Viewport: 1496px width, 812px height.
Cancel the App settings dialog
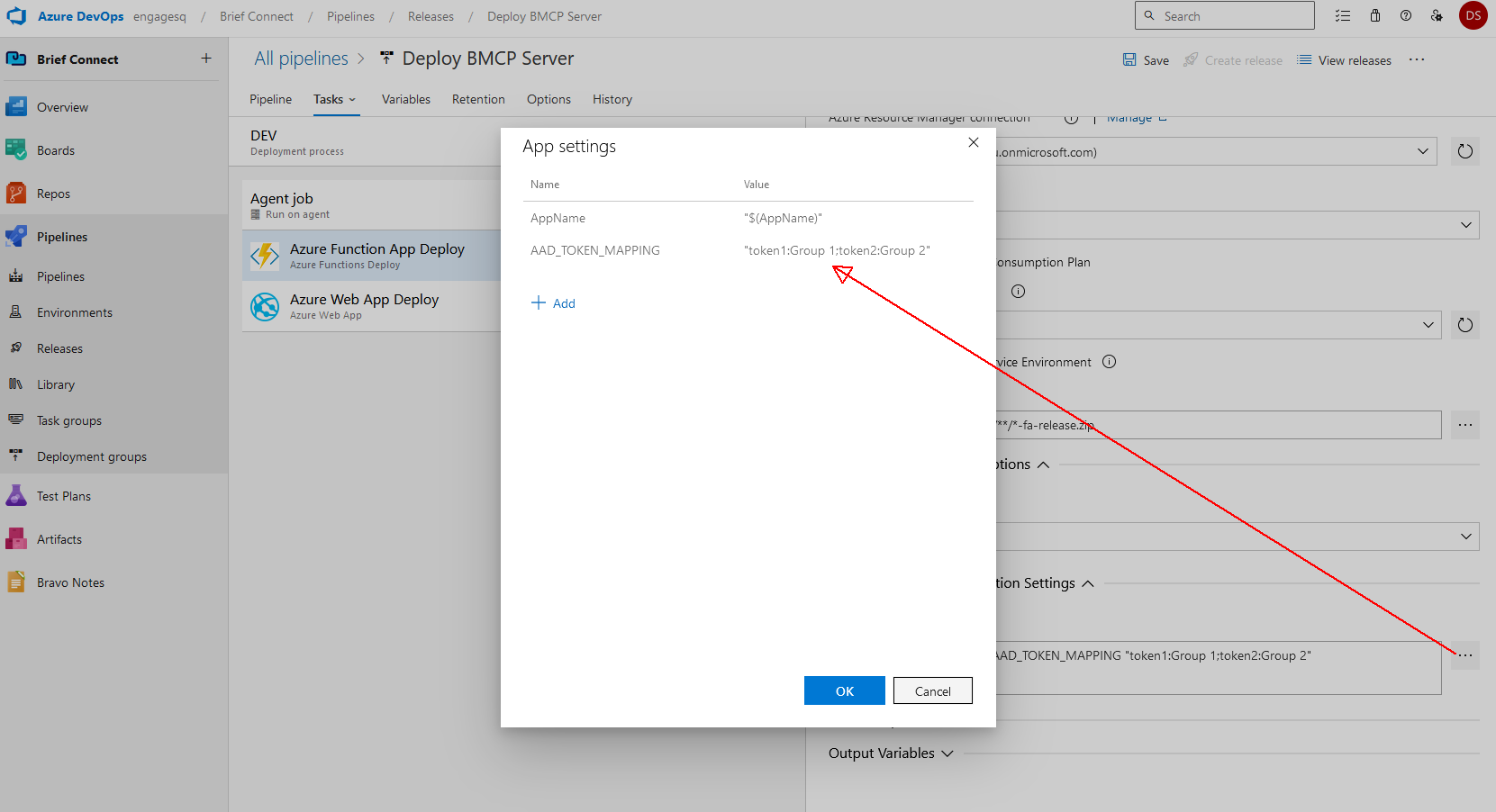point(932,691)
